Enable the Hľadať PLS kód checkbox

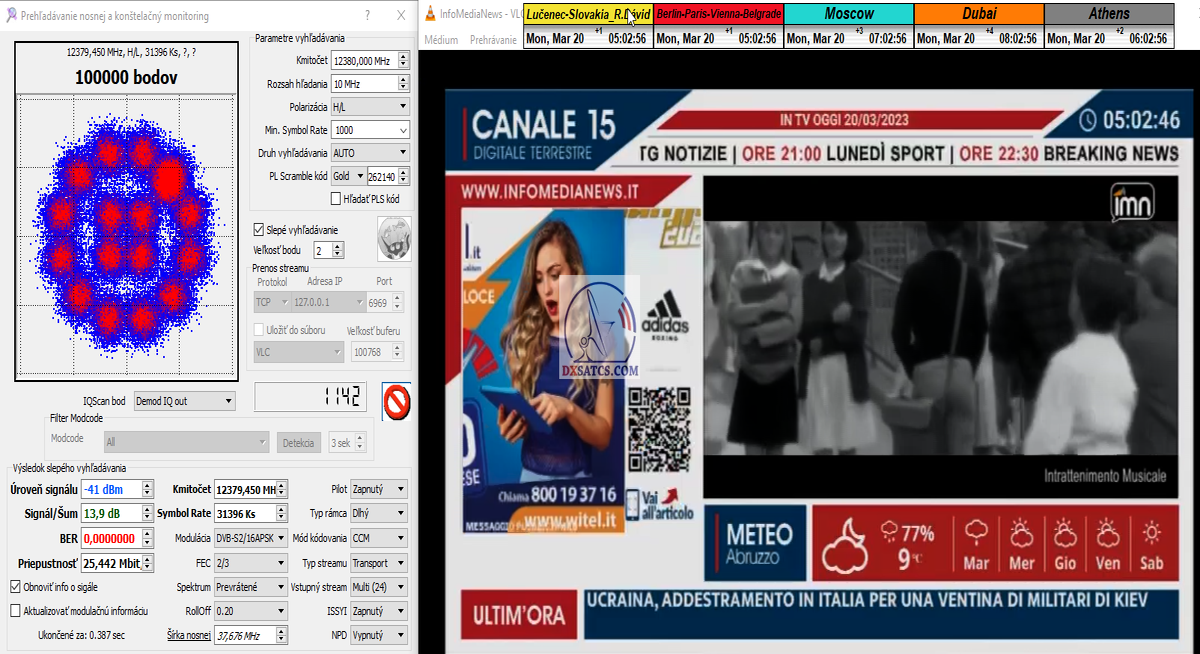[x=336, y=198]
